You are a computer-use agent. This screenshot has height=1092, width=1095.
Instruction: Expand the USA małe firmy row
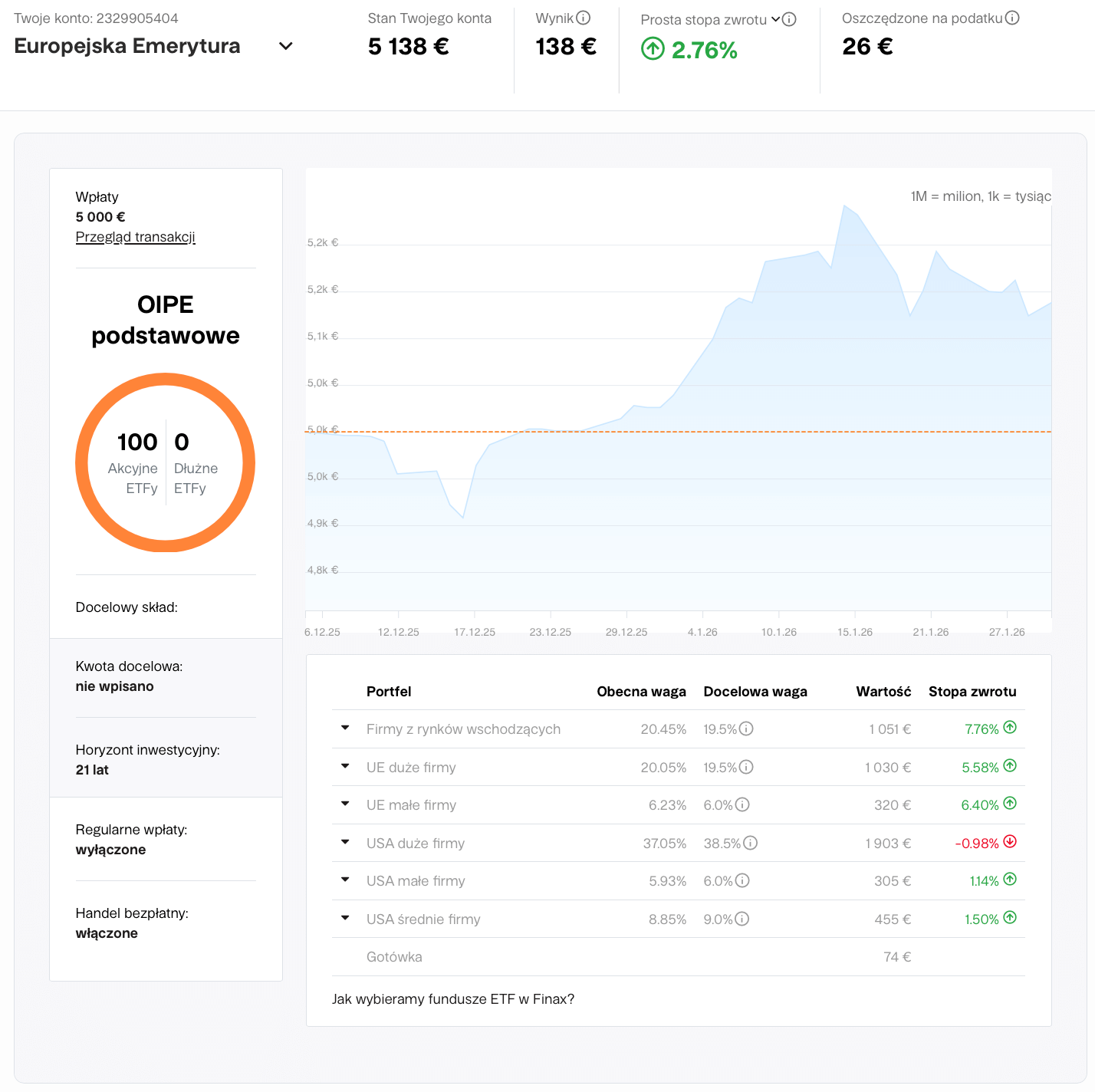[345, 880]
